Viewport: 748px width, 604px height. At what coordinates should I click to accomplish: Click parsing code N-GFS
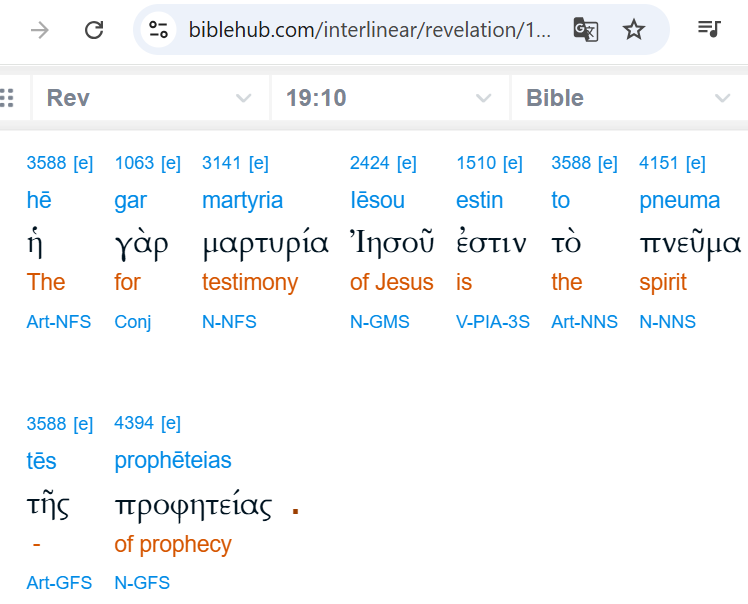click(142, 583)
